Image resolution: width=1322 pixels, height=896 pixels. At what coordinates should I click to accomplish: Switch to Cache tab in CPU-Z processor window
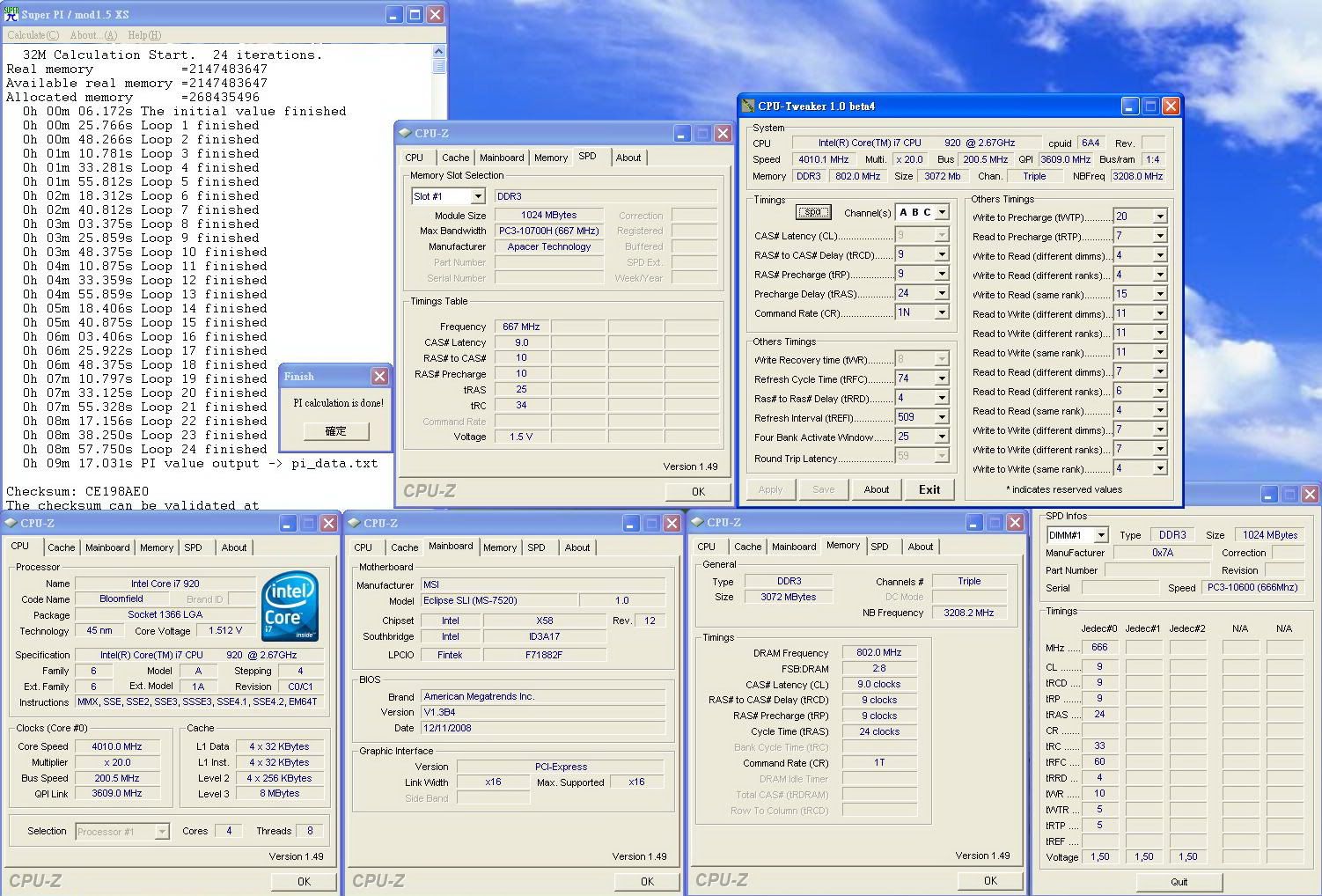[x=62, y=547]
